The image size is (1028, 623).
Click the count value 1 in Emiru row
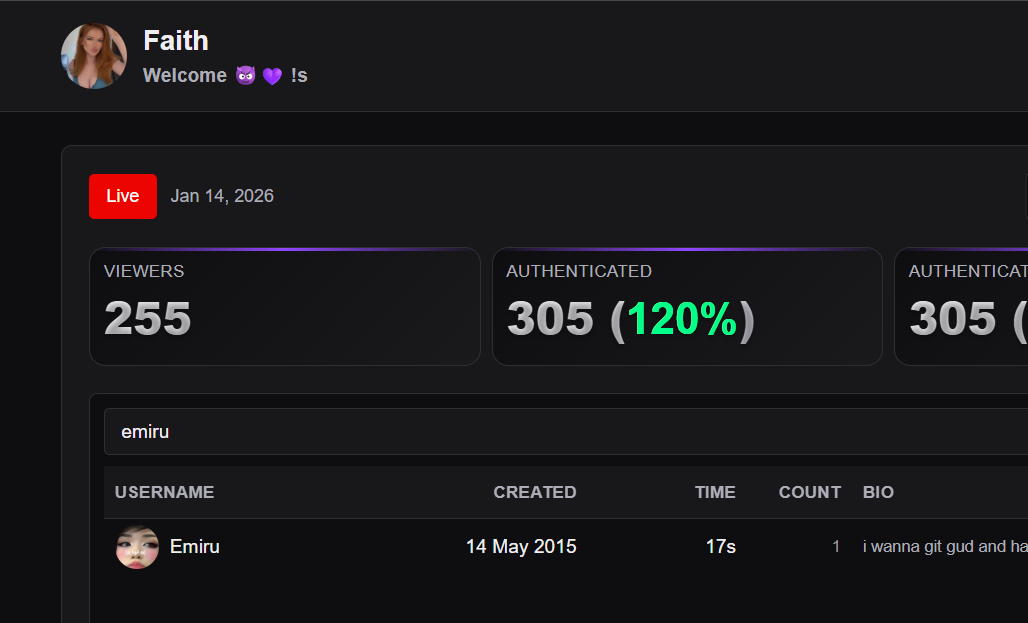[836, 546]
